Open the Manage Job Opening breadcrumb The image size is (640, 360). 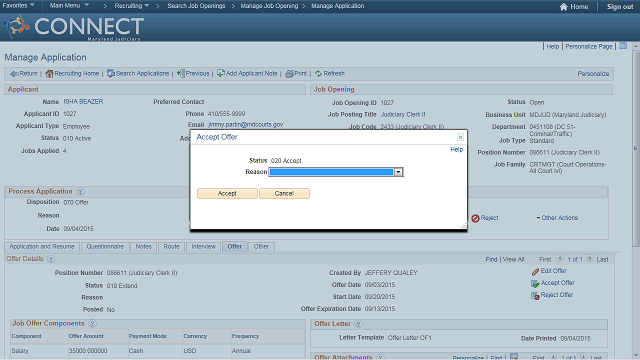(269, 6)
